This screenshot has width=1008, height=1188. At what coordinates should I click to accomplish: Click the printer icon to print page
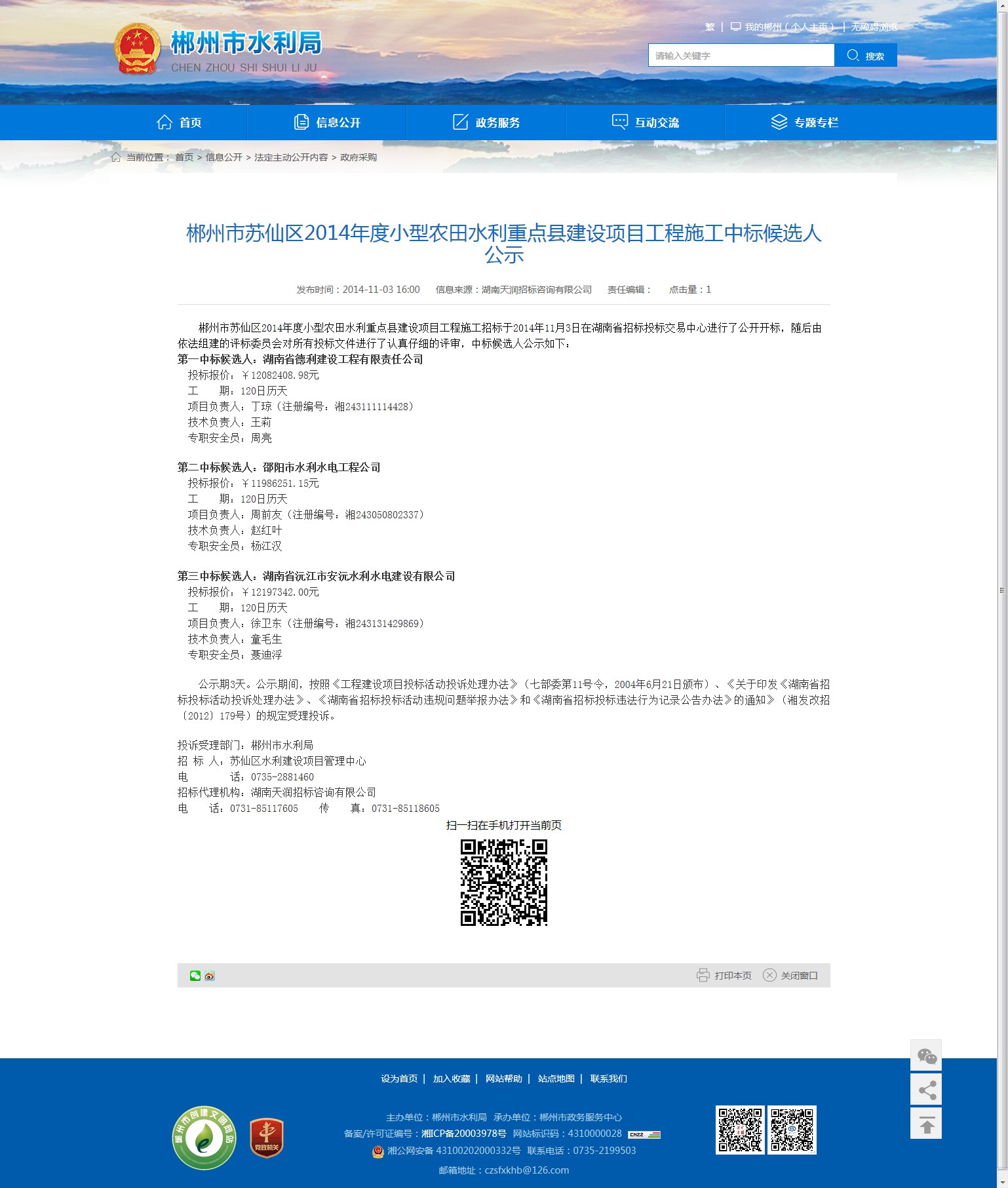point(703,975)
